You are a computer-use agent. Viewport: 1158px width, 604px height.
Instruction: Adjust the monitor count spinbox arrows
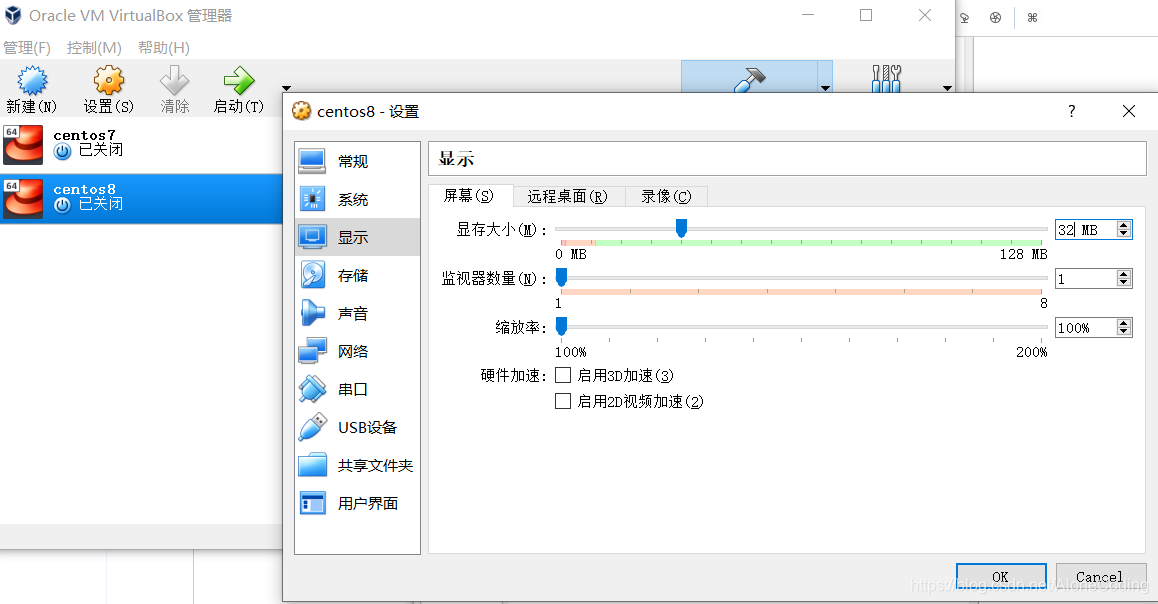1124,278
